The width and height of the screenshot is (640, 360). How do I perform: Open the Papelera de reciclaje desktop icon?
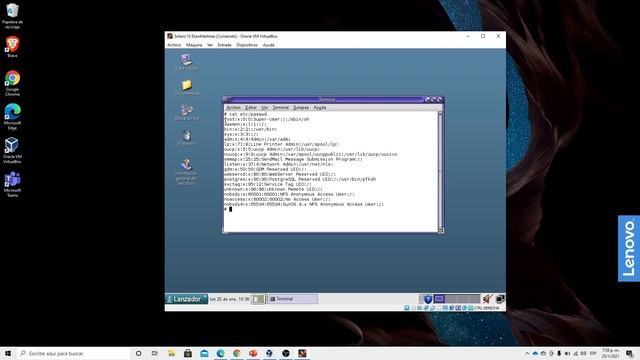[x=12, y=16]
